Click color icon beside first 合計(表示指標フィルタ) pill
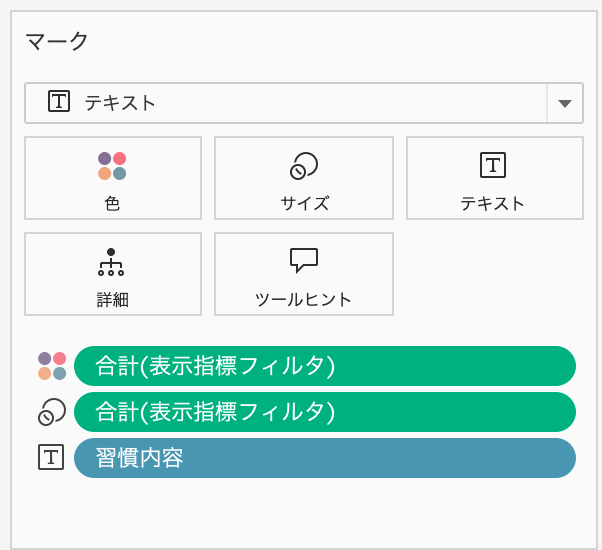This screenshot has height=550, width=602. [52, 366]
